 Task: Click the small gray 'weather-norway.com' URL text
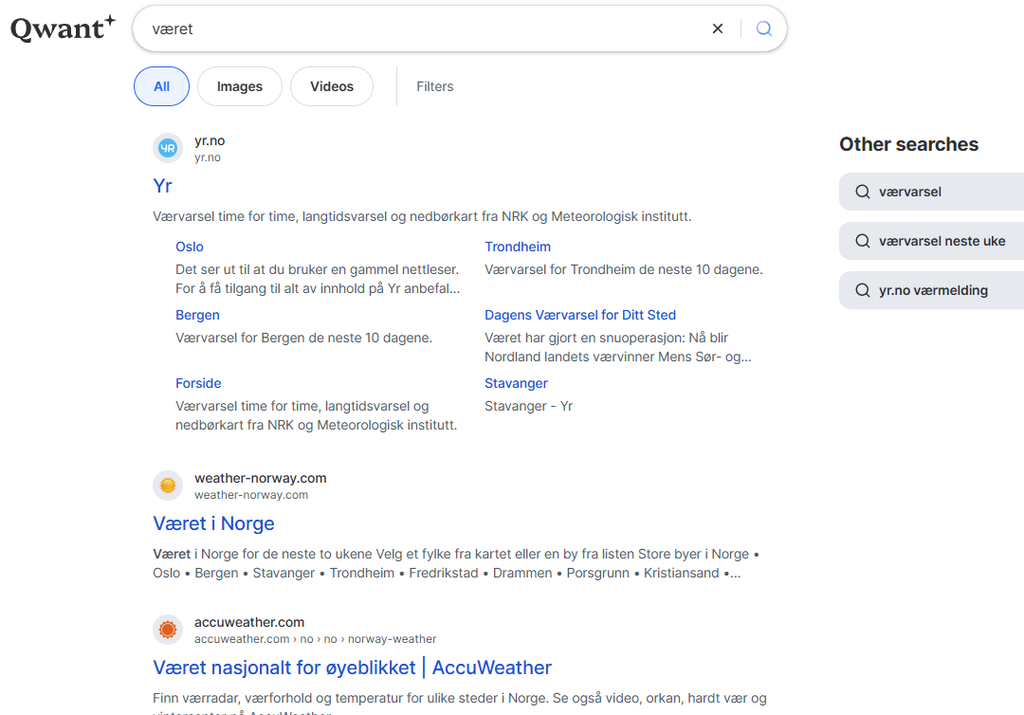(251, 495)
